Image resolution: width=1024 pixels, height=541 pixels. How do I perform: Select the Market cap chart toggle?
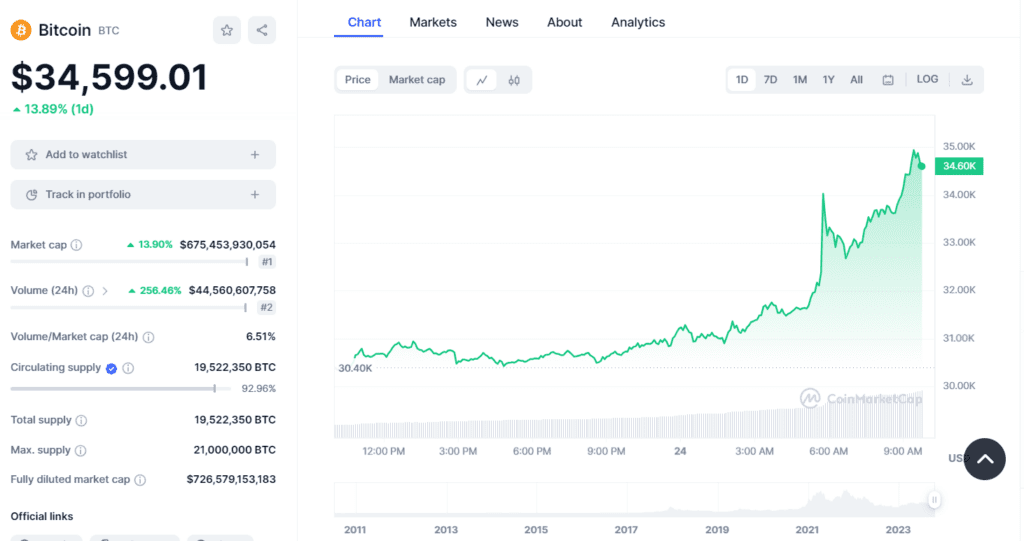point(417,80)
